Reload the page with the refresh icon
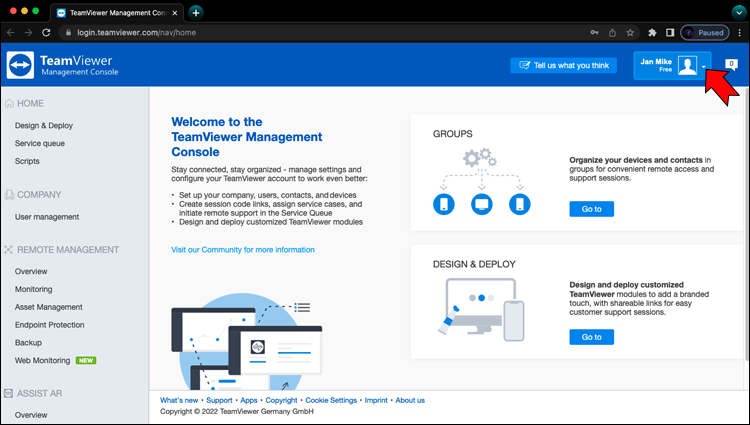The width and height of the screenshot is (750, 425). 46,33
